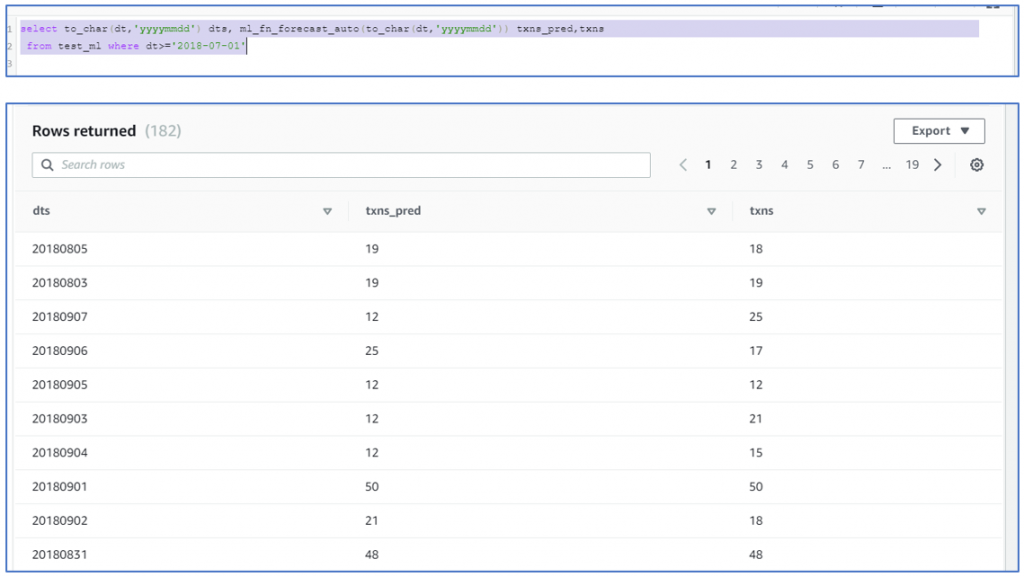Viewport: 1024px width, 577px height.
Task: Go to next results page arrow
Action: (x=938, y=165)
